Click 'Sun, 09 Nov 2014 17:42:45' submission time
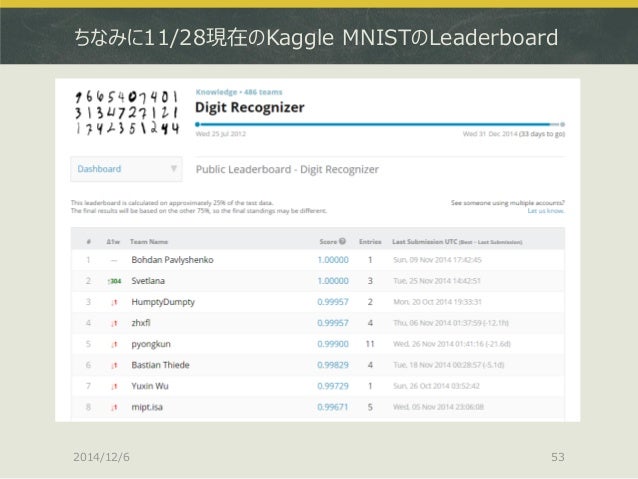The image size is (638, 479). pyautogui.click(x=437, y=260)
